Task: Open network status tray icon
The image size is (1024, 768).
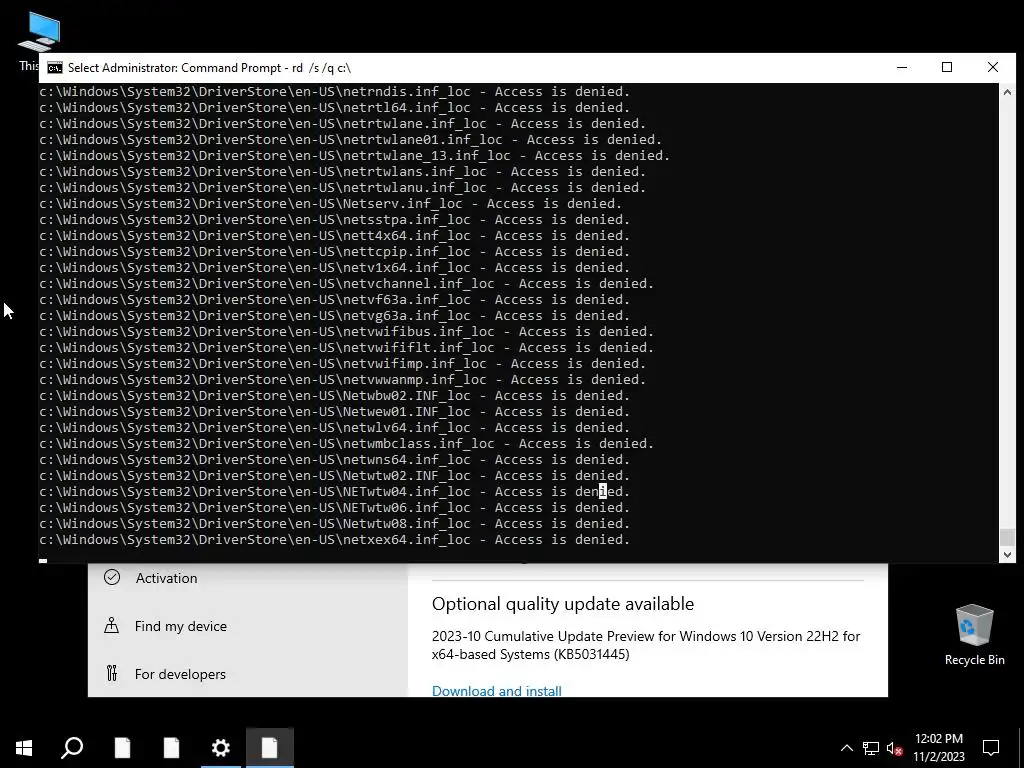Action: coord(871,748)
